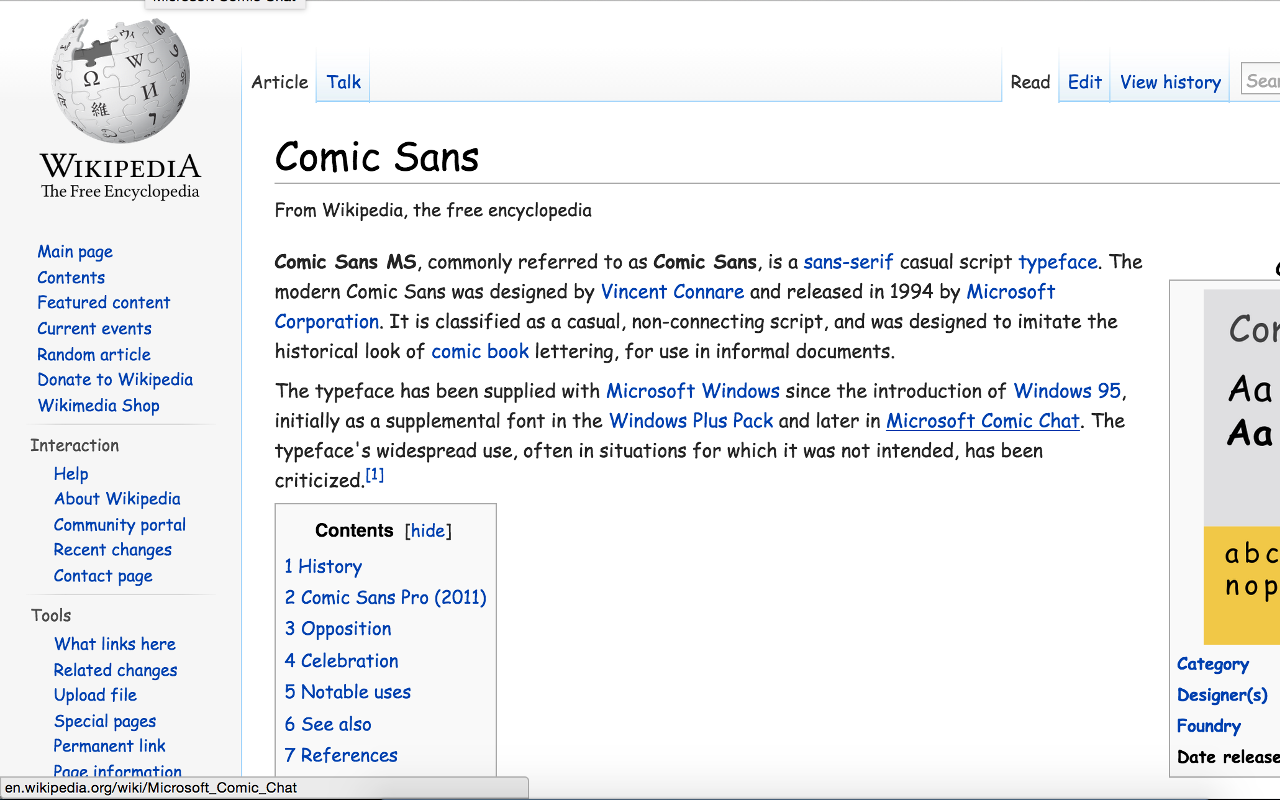Open What links here tool

tap(115, 644)
